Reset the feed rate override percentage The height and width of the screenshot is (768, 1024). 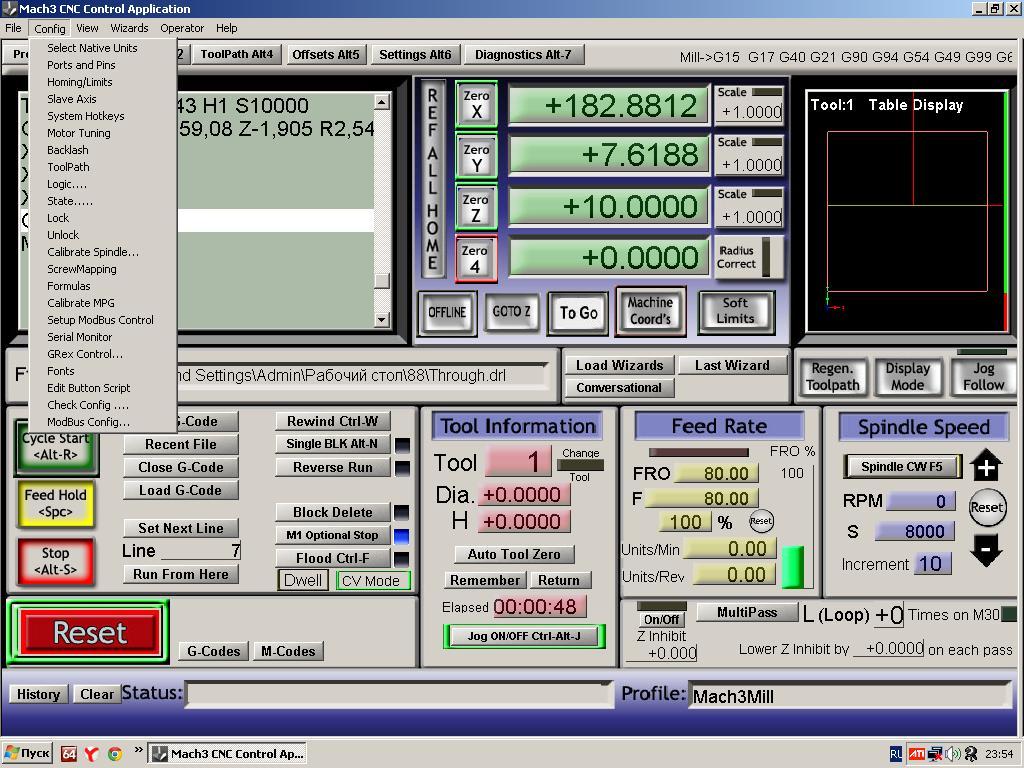pyautogui.click(x=761, y=520)
